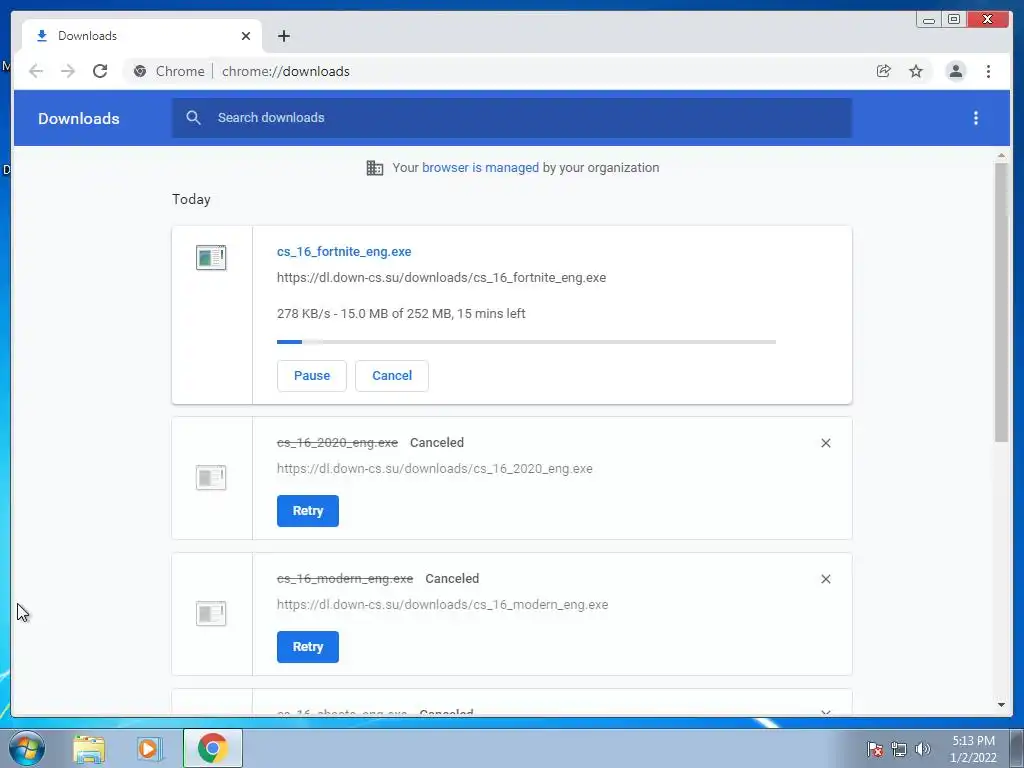Open Windows Explorer from the taskbar
The image size is (1024, 768).
[89, 748]
